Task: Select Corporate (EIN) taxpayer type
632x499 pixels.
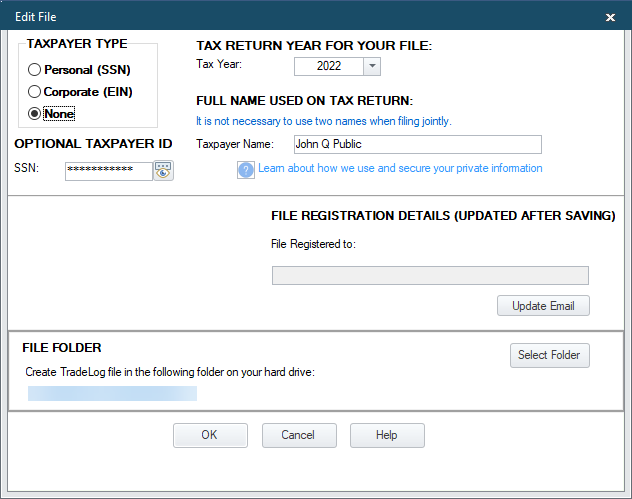Action: tap(80, 92)
